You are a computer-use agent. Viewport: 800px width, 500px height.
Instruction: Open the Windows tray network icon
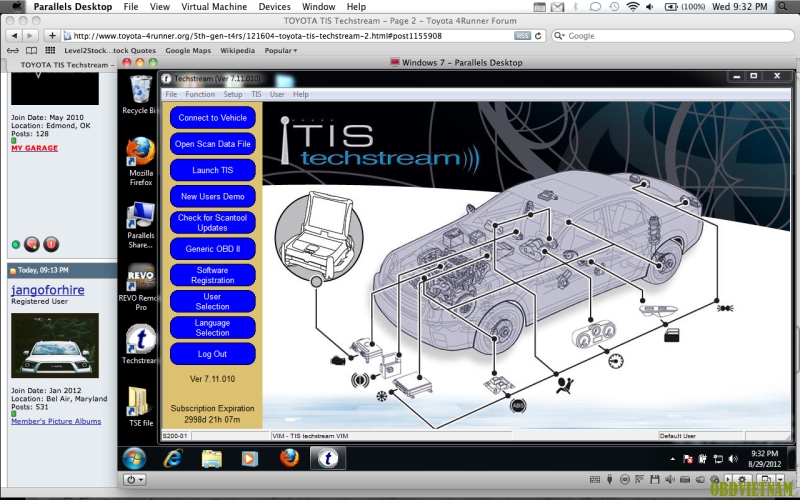point(718,459)
